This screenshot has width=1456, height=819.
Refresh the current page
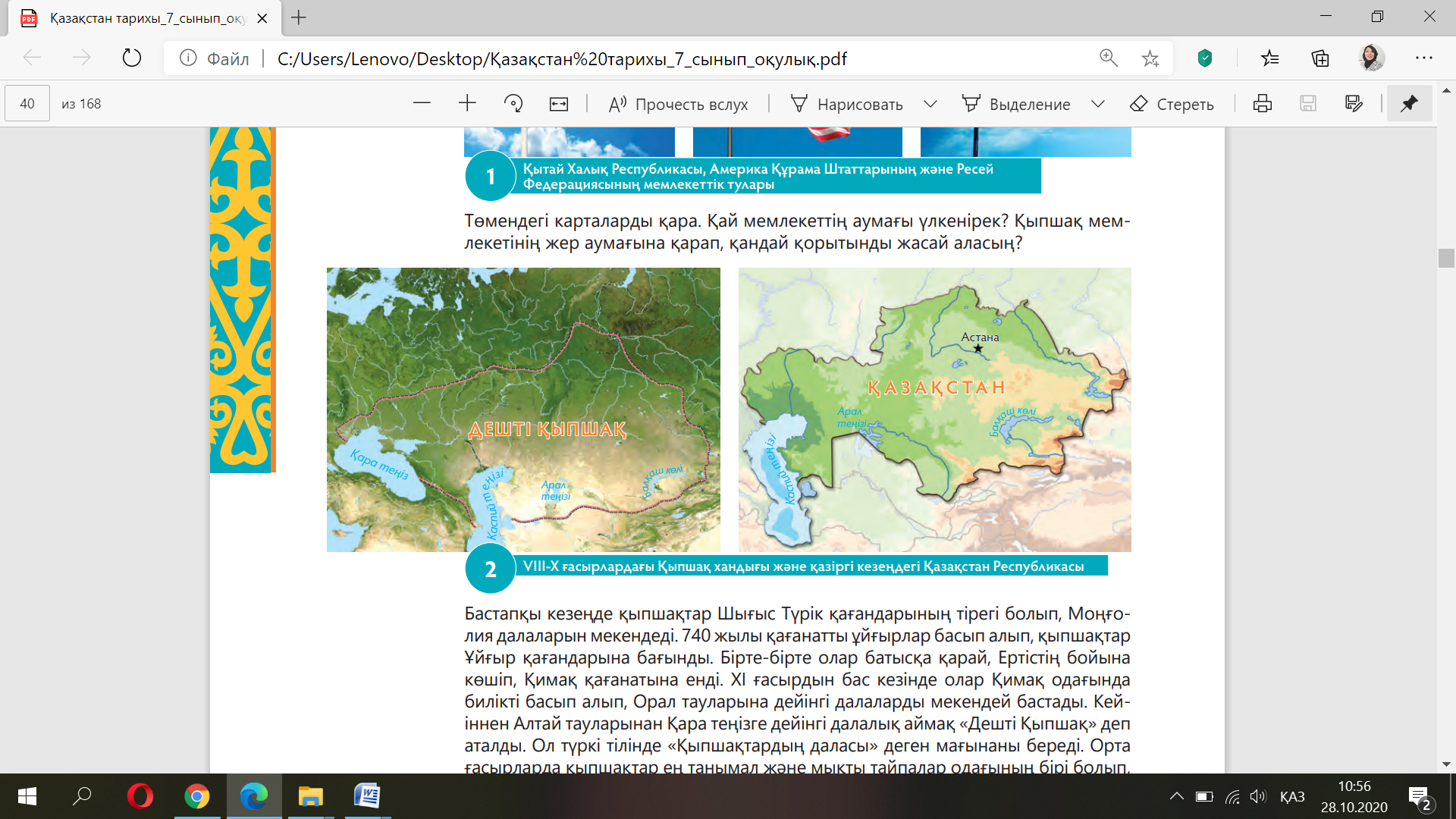(132, 58)
